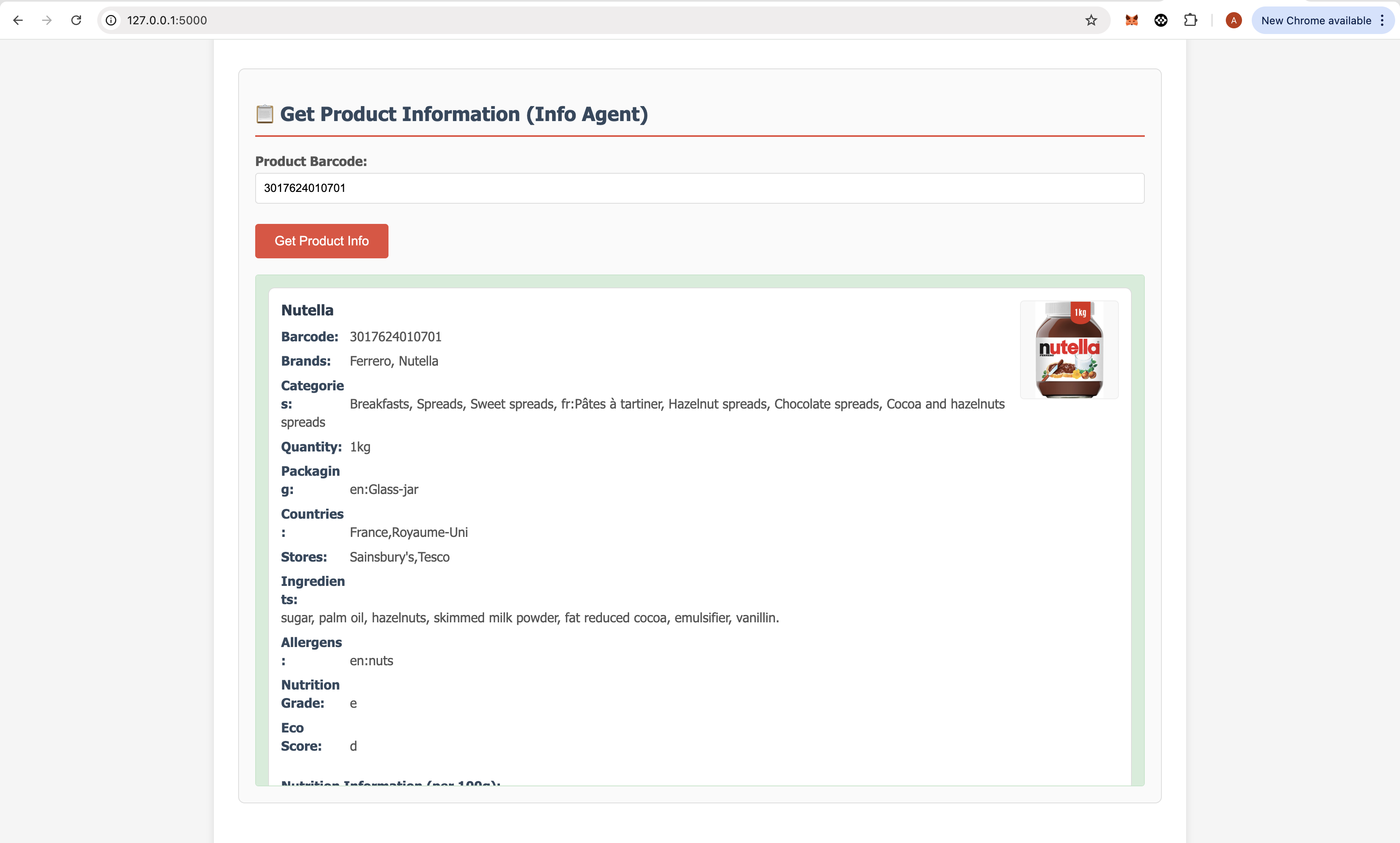Select barcode value 3017624010701 in results
This screenshot has width=1400, height=843.
point(395,337)
